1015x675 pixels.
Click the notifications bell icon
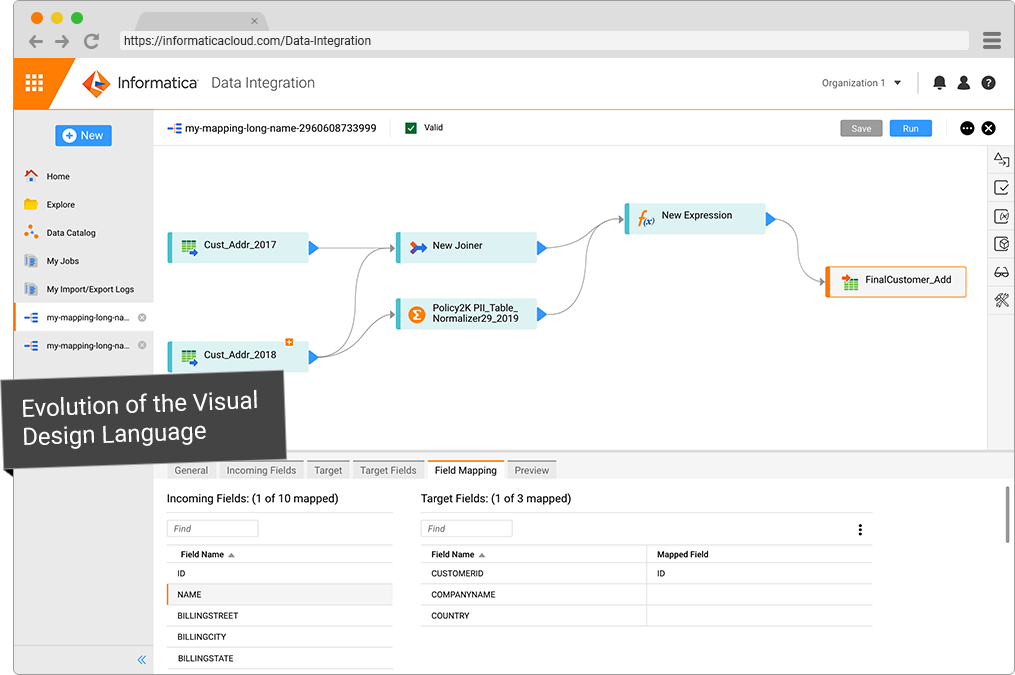point(939,83)
